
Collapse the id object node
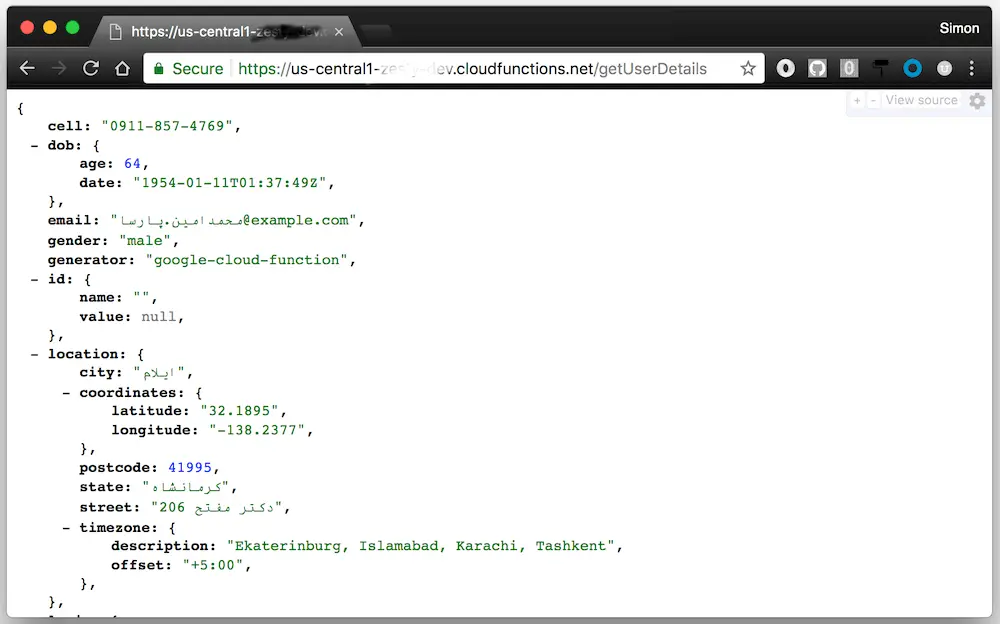click(x=35, y=278)
